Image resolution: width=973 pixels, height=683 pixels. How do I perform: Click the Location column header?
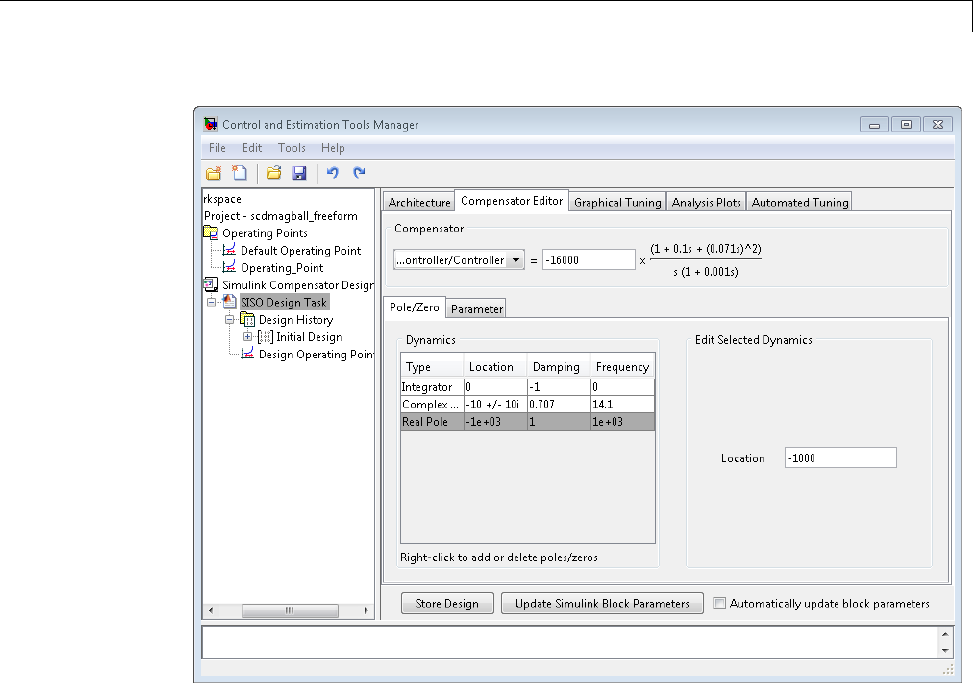pos(495,367)
